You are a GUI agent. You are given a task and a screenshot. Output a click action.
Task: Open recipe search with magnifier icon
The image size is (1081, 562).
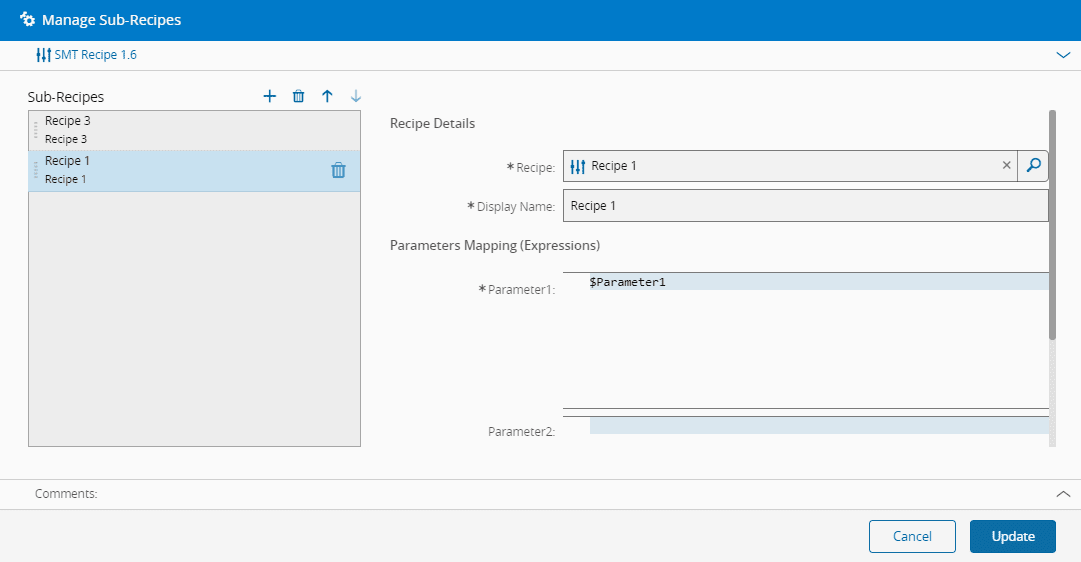coord(1033,166)
